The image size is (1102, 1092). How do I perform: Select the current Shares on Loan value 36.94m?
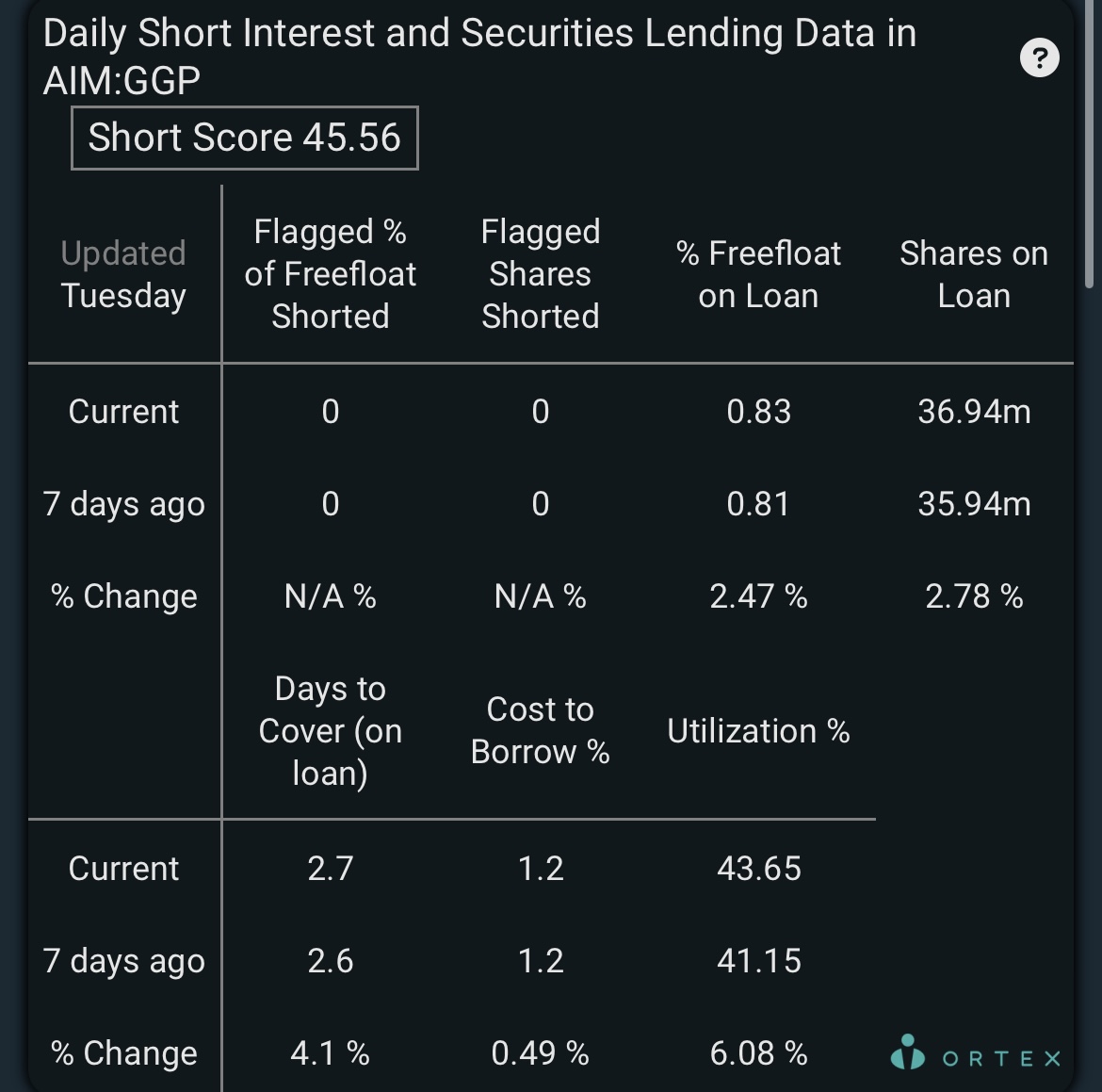pyautogui.click(x=974, y=412)
